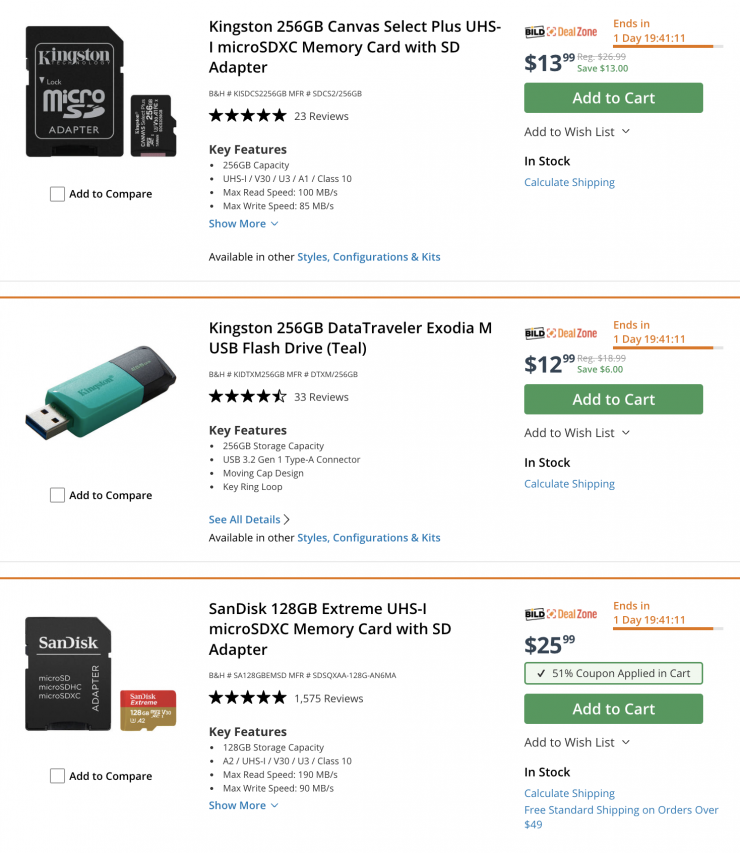740x853 pixels.
Task: Add SanDisk 128GB Extreme to cart
Action: 613,709
